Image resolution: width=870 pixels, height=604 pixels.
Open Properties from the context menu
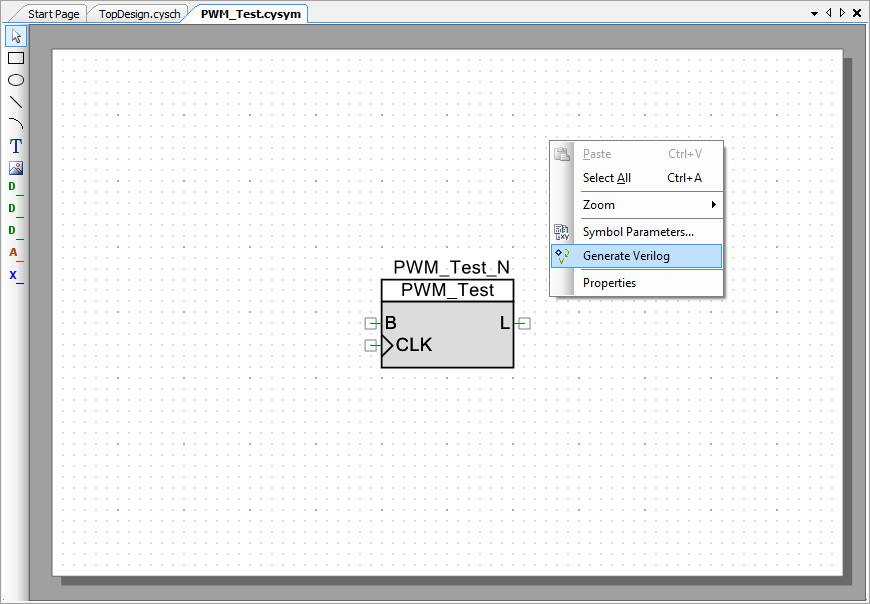609,283
